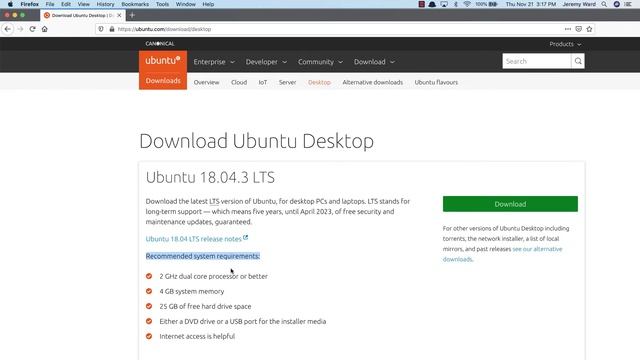Switch to the Overview sub-tab
The width and height of the screenshot is (640, 360).
(207, 82)
